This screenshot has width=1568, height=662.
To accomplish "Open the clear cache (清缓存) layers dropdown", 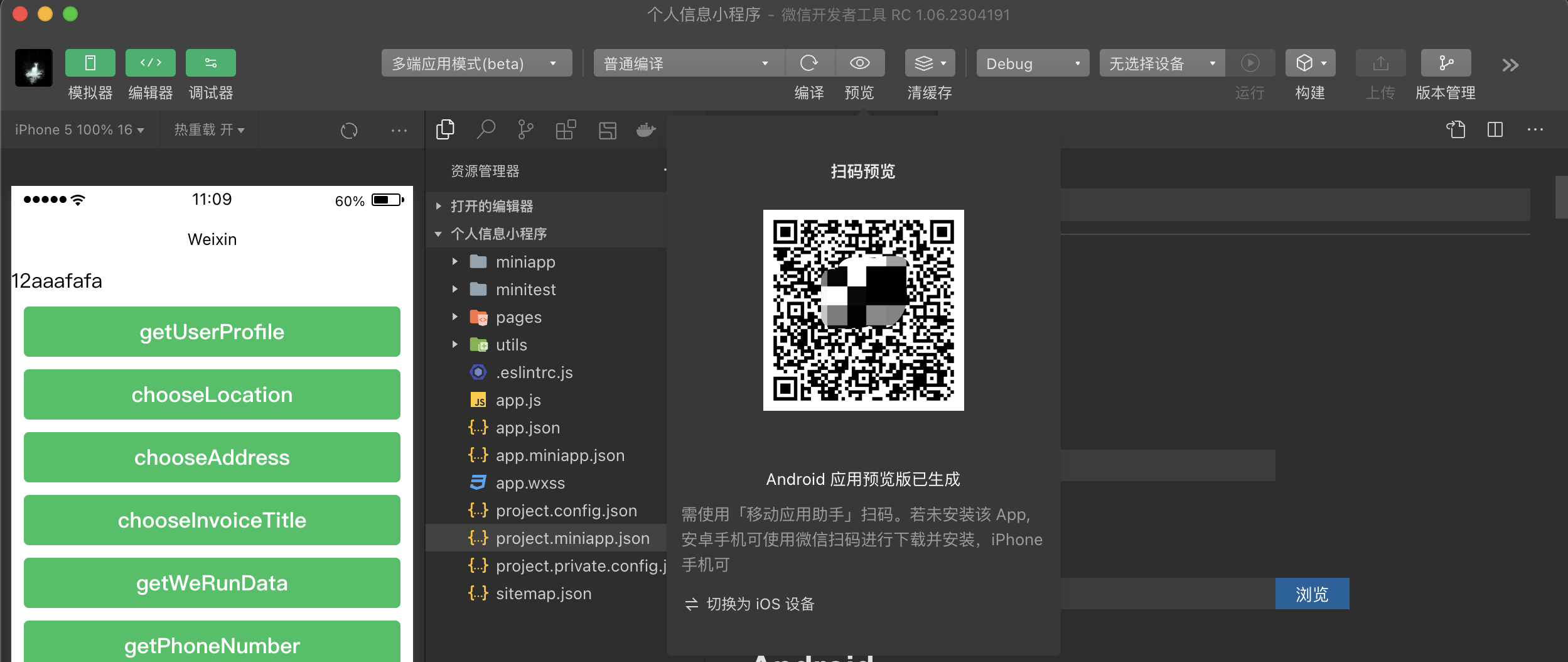I will click(x=930, y=63).
